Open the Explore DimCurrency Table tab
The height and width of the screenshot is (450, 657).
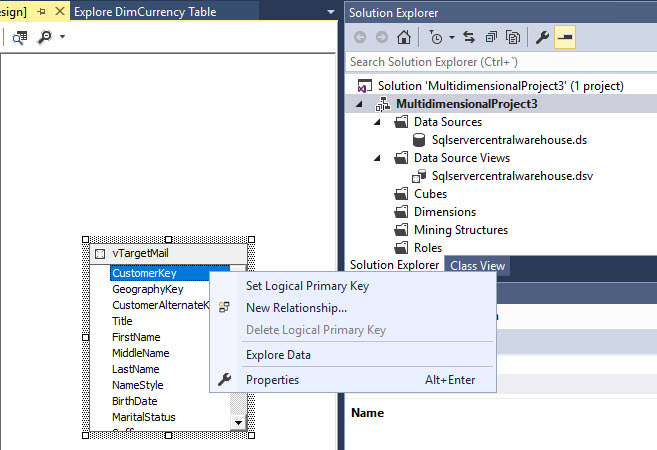pyautogui.click(x=145, y=12)
